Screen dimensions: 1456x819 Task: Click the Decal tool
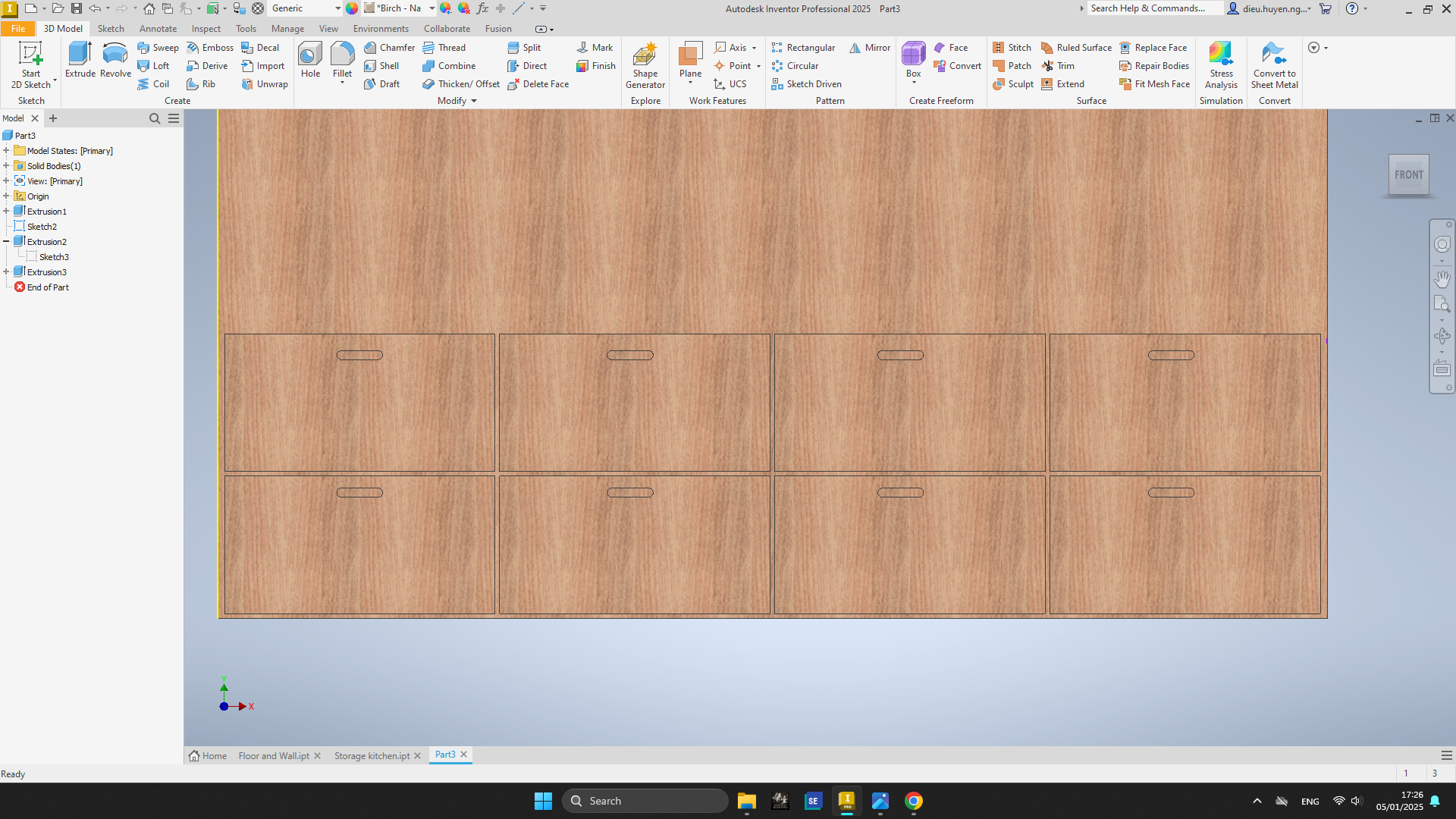(260, 48)
